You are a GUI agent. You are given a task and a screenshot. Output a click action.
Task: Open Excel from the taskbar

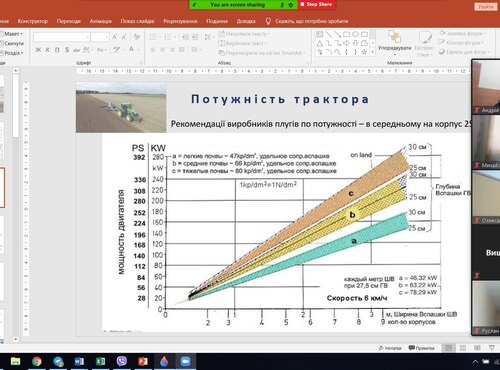(x=100, y=361)
